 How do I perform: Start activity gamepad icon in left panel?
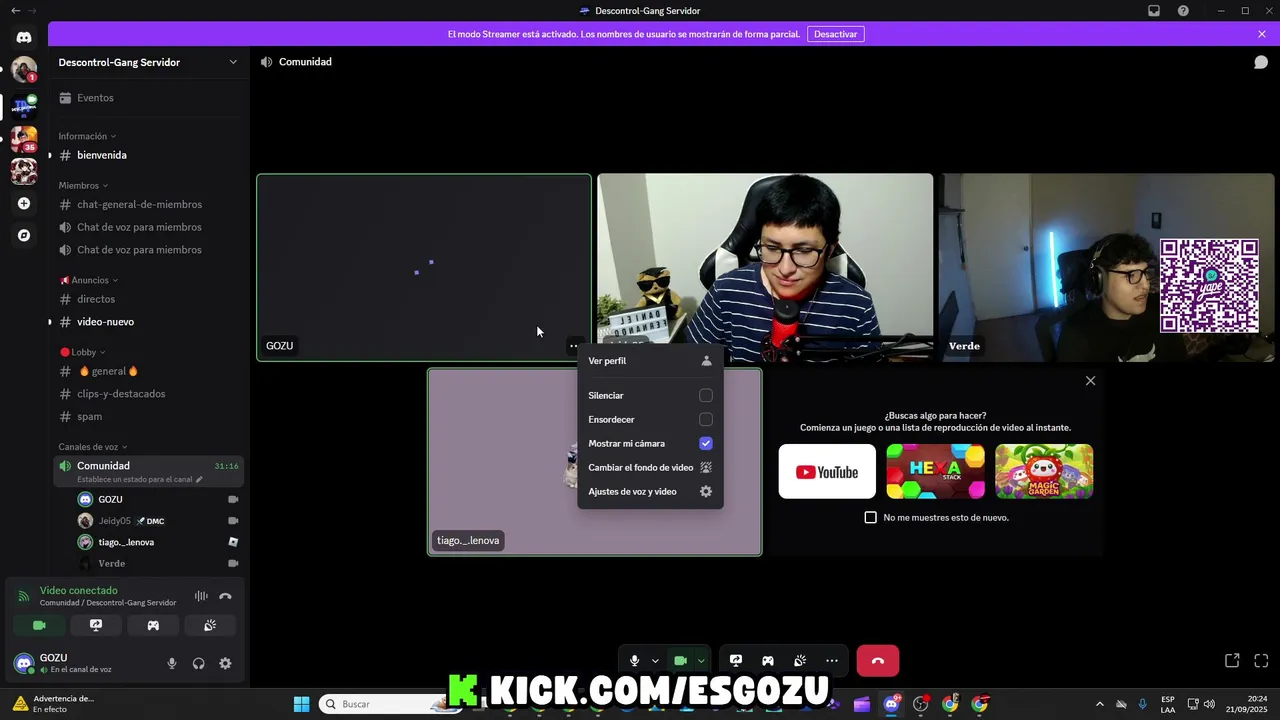[153, 625]
